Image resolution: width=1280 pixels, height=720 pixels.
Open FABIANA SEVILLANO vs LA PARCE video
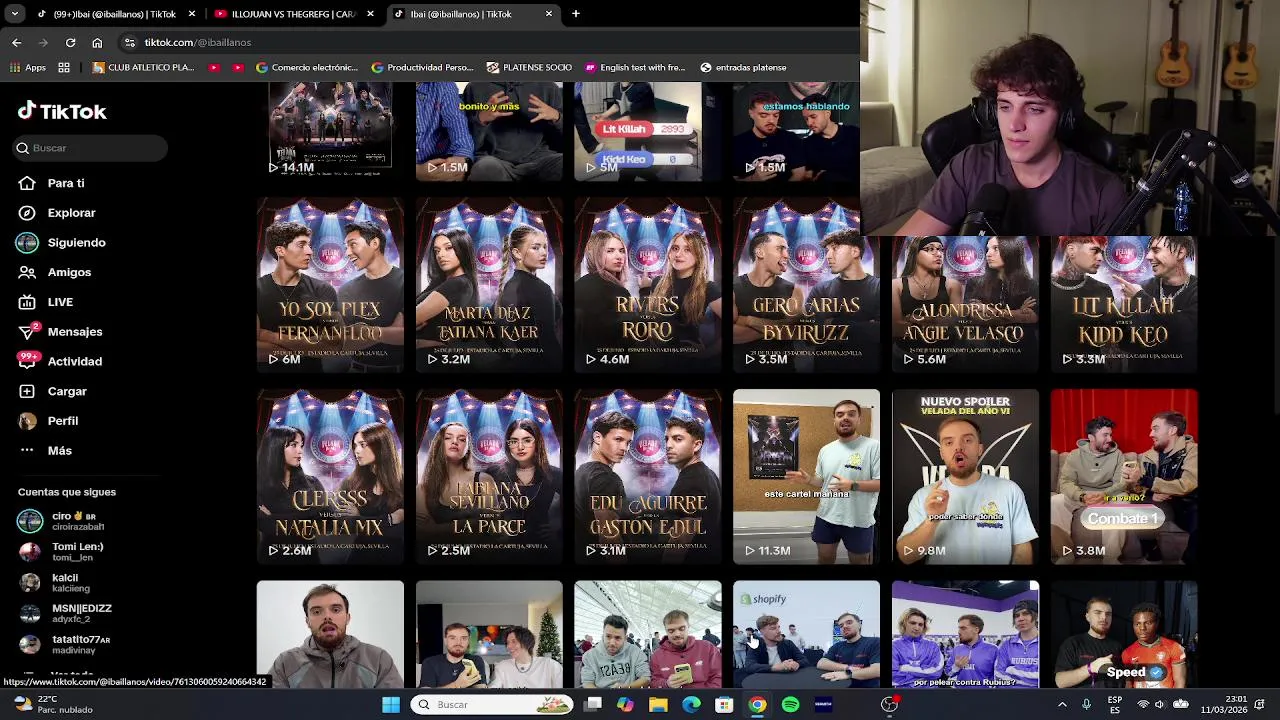[x=489, y=477]
